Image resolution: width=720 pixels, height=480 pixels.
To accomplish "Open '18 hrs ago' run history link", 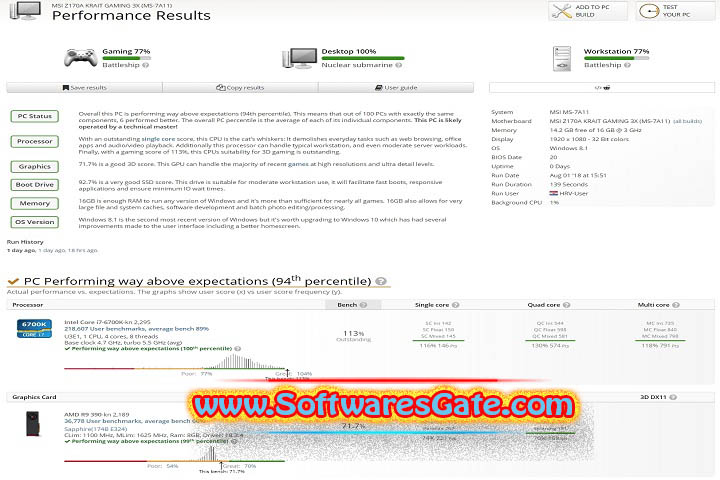I will click(83, 250).
